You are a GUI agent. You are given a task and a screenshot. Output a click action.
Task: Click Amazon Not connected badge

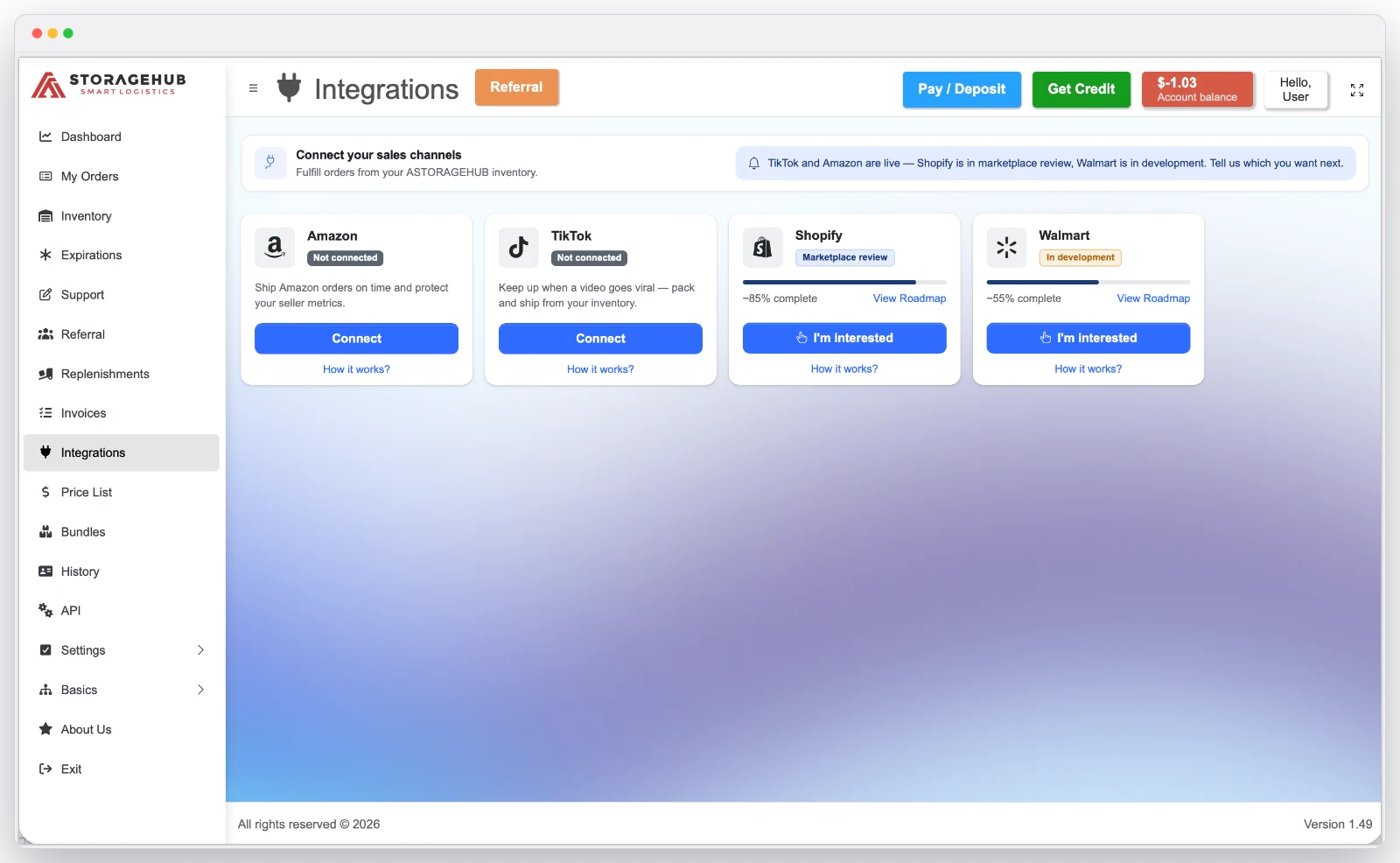point(346,258)
